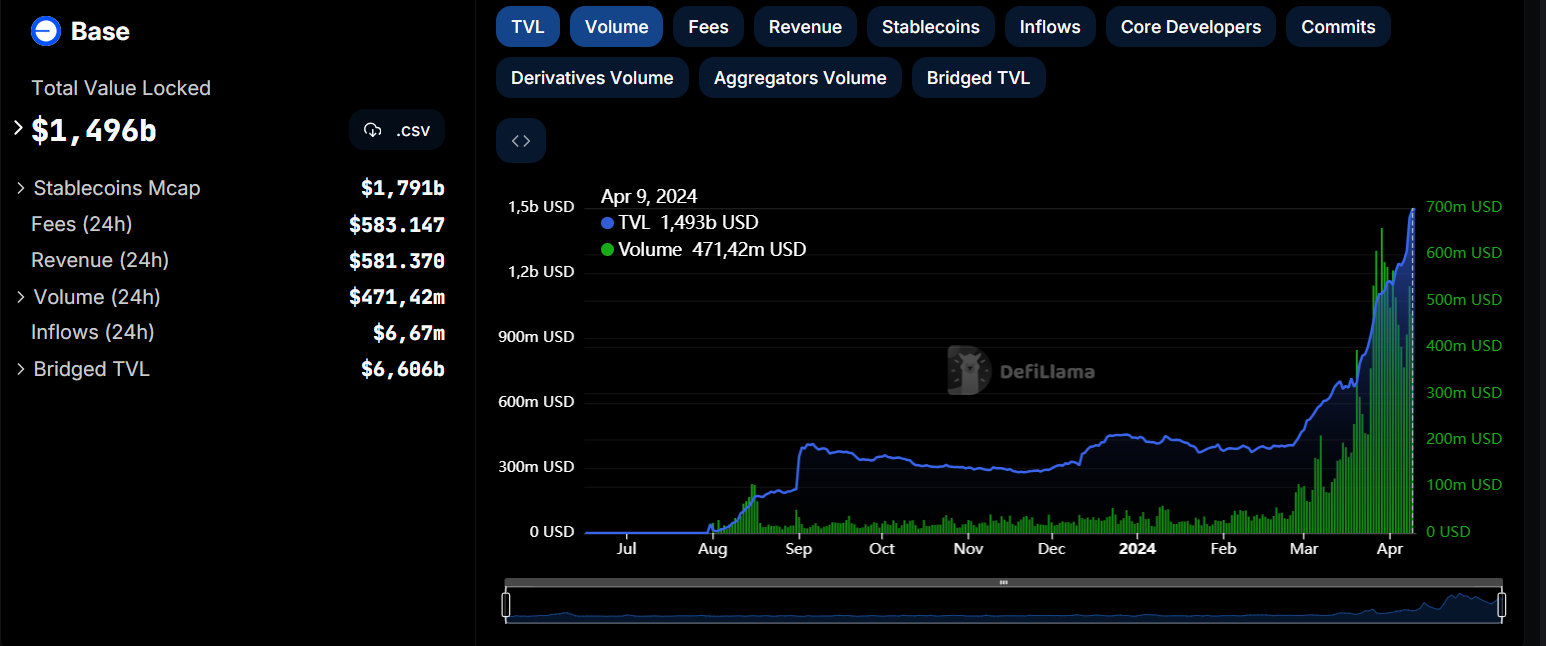The height and width of the screenshot is (646, 1546).
Task: Click the 600m USD left axis label
Action: coord(537,402)
